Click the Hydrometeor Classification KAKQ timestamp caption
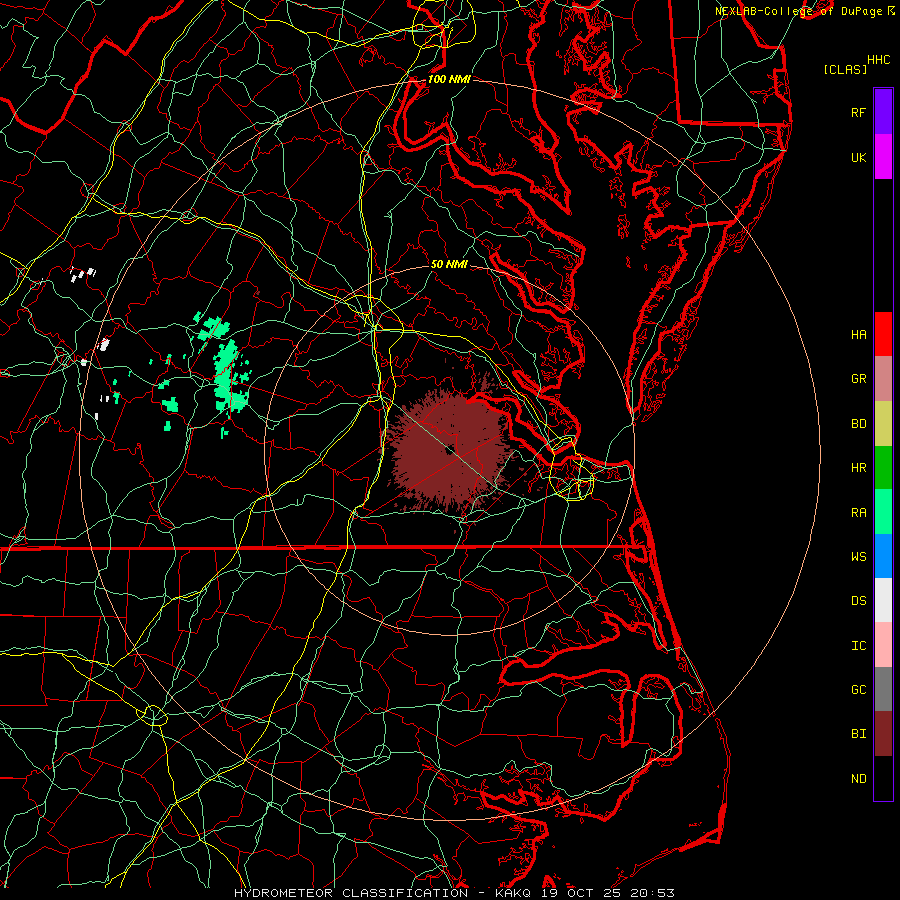Viewport: 900px width, 900px height. click(x=454, y=893)
